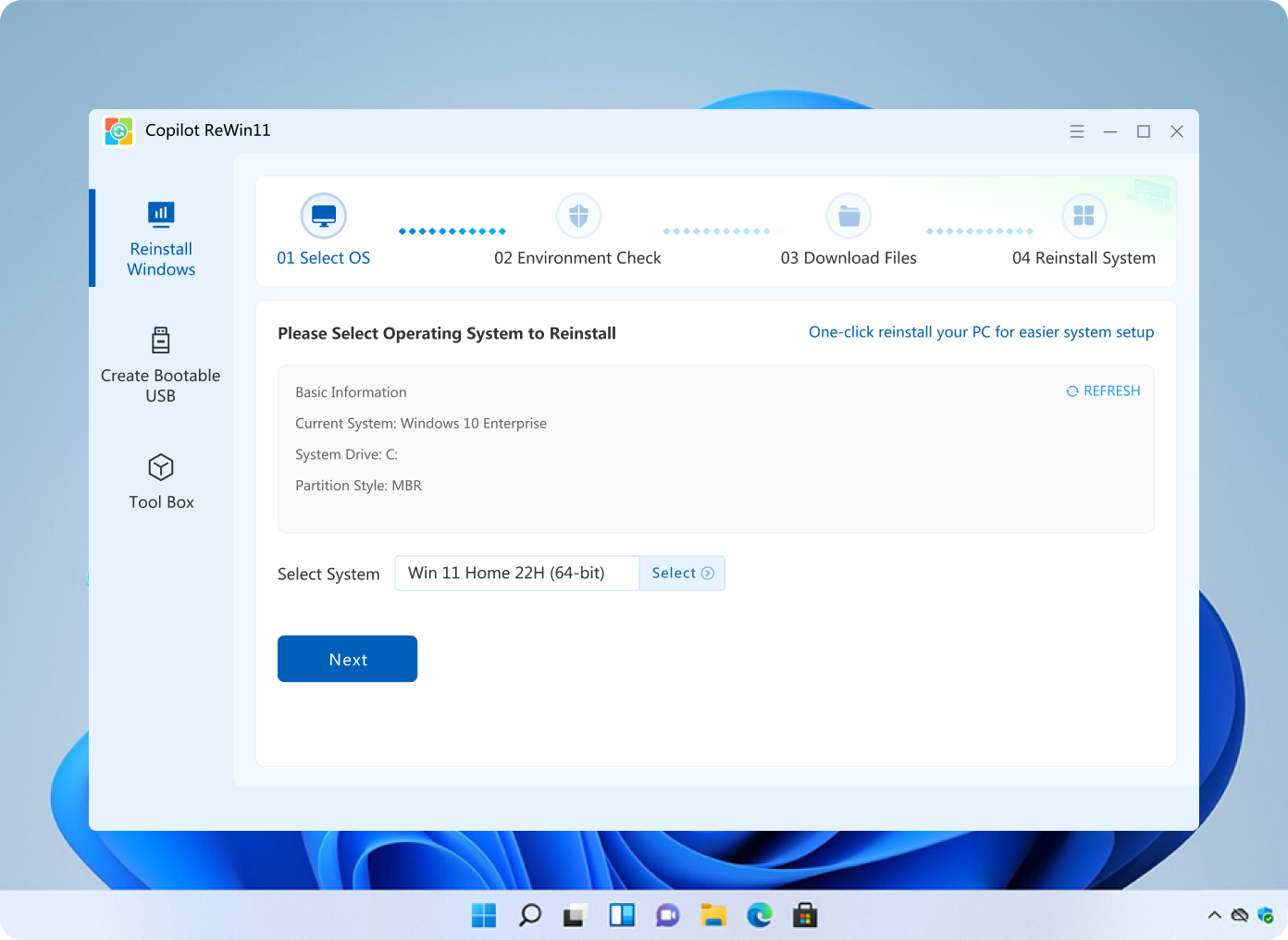This screenshot has height=940, width=1288.
Task: Expand the system tray hidden icons chevron
Action: [1214, 916]
